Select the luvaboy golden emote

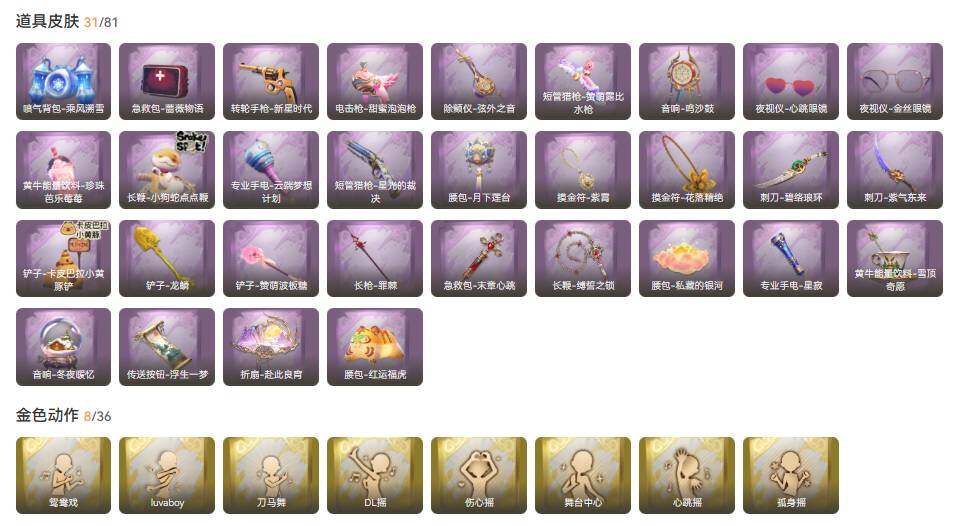coord(167,475)
